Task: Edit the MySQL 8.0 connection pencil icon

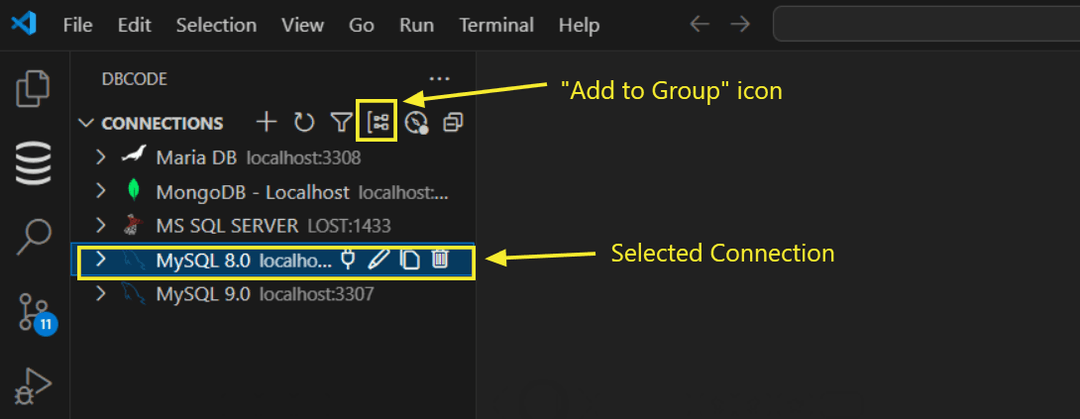Action: 379,259
